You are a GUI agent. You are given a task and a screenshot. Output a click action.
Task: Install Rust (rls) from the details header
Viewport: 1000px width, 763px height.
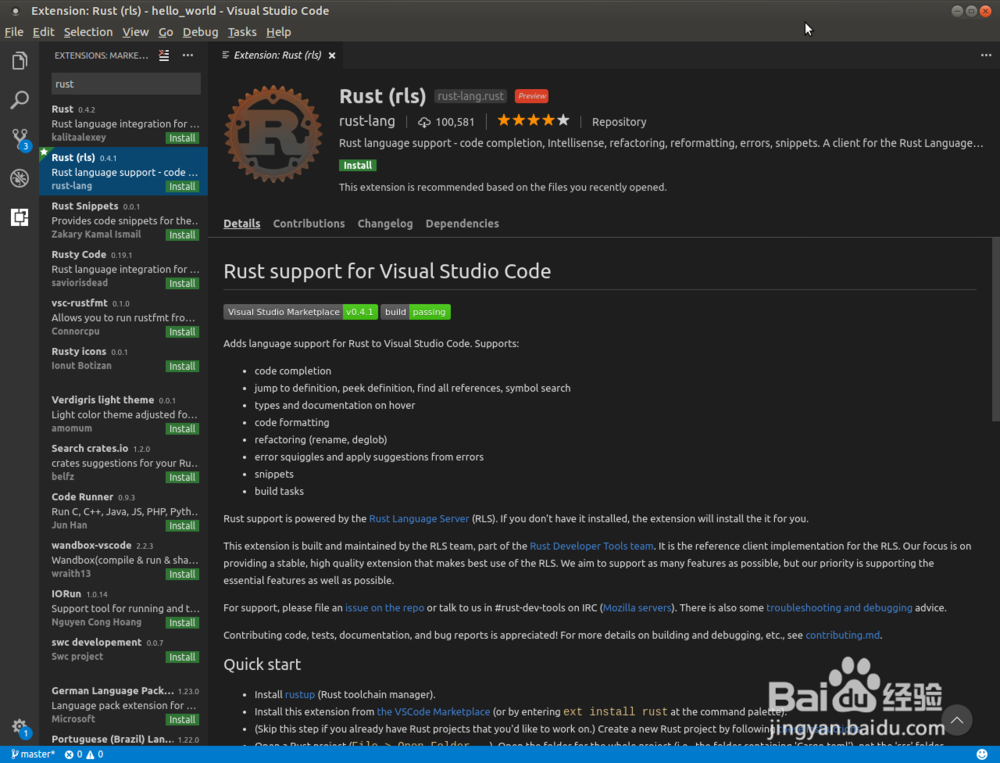pyautogui.click(x=358, y=165)
